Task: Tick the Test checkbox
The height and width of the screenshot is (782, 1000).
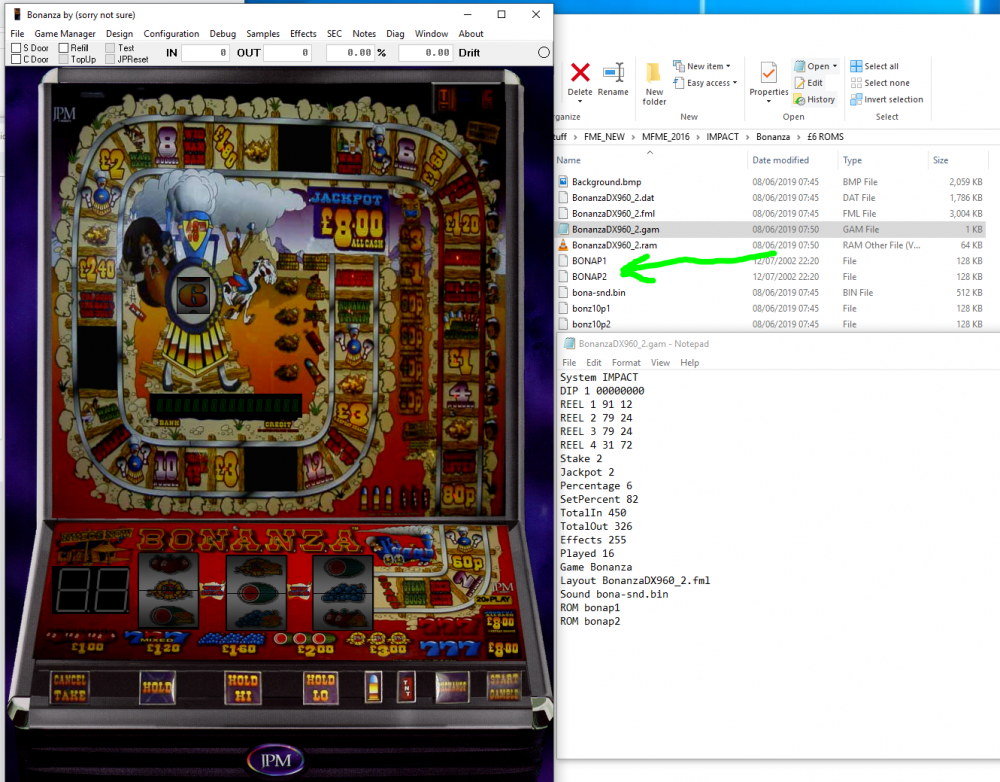Action: click(110, 48)
